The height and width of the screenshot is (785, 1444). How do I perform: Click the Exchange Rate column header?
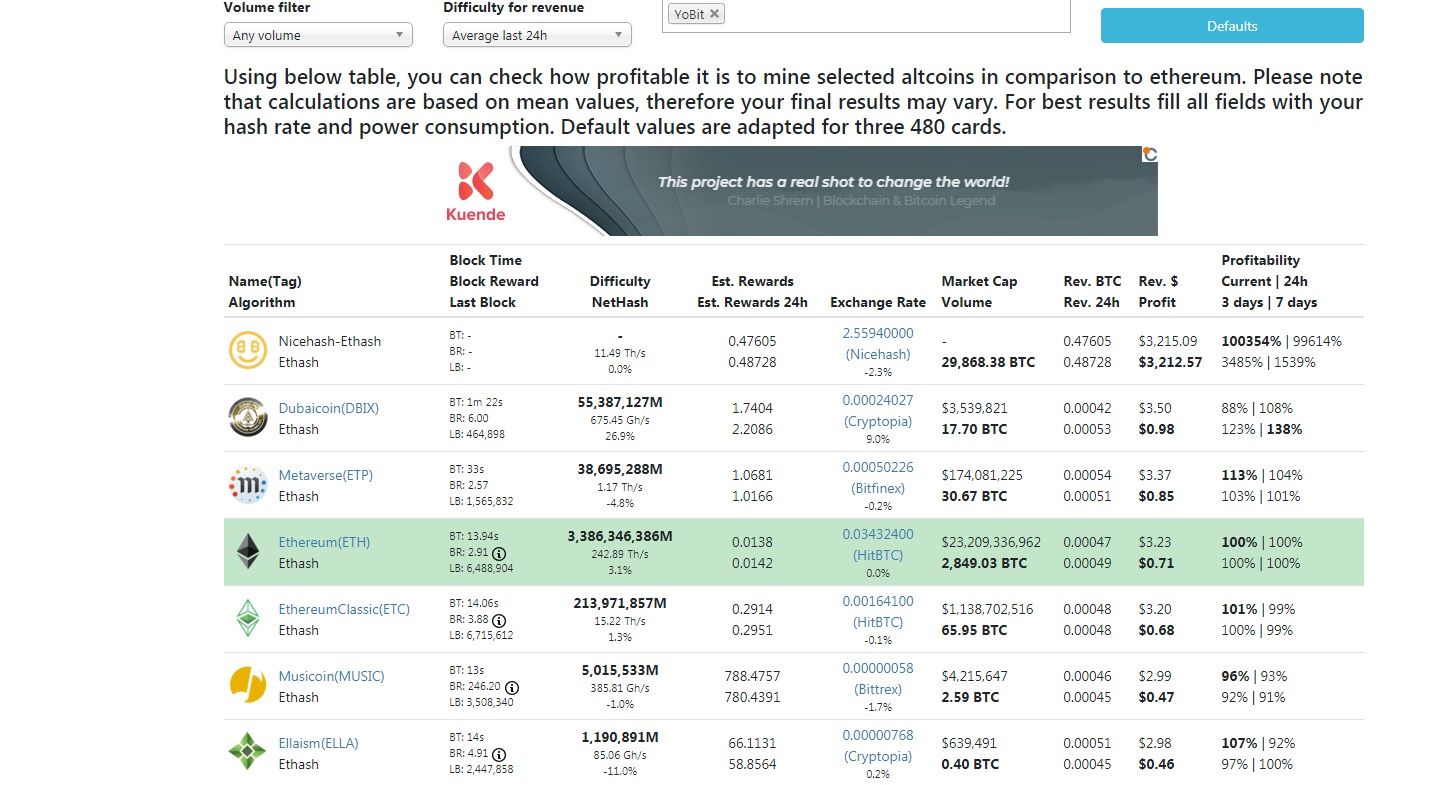(877, 302)
